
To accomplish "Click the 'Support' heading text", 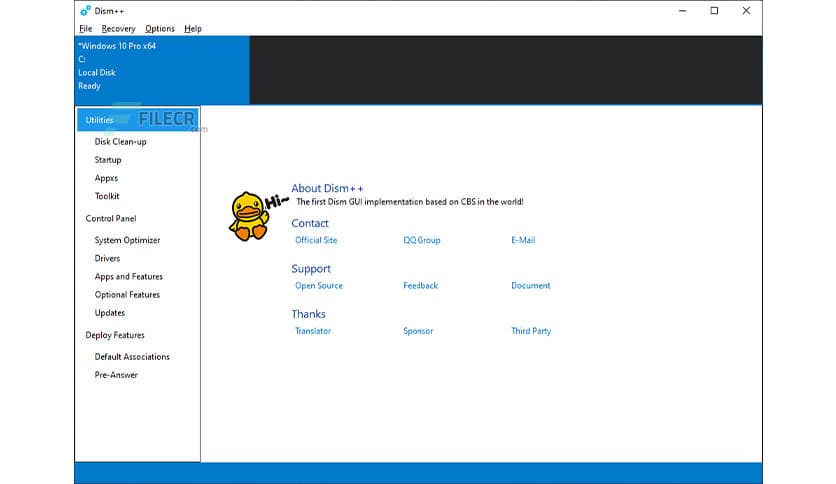I will [x=311, y=269].
